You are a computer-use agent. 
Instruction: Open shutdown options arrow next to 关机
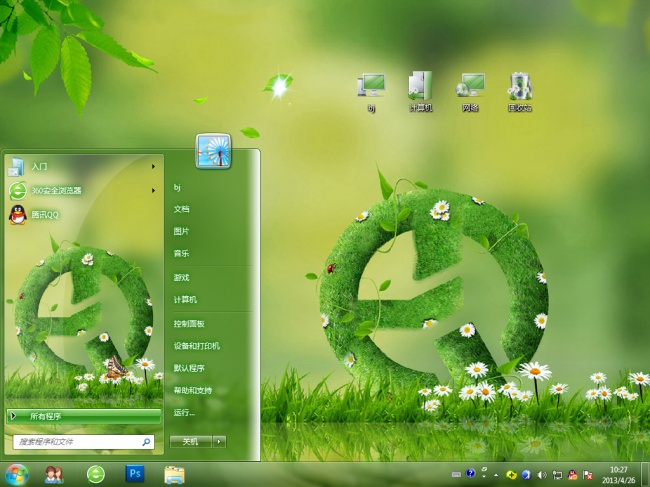pyautogui.click(x=219, y=441)
